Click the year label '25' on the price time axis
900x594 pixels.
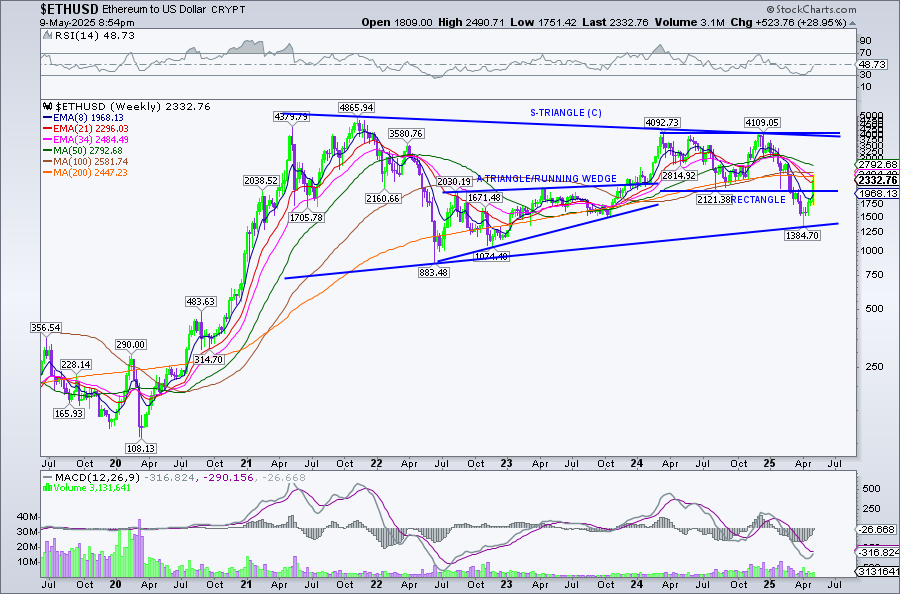click(x=769, y=464)
